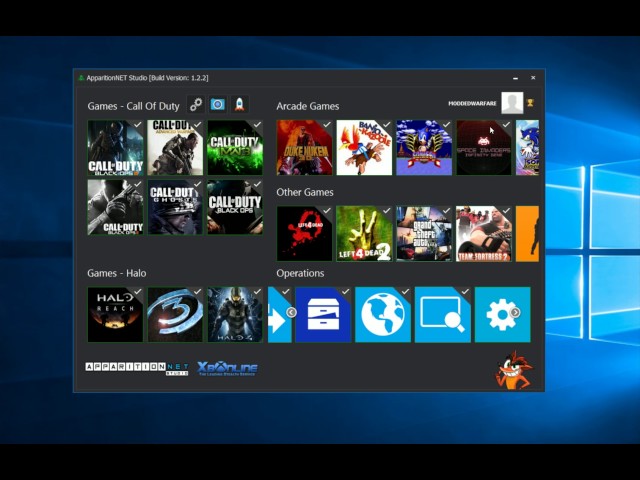Screen dimensions: 640x480
Task: Select the partially visible Sonic tile at row end
Action: [x=527, y=148]
